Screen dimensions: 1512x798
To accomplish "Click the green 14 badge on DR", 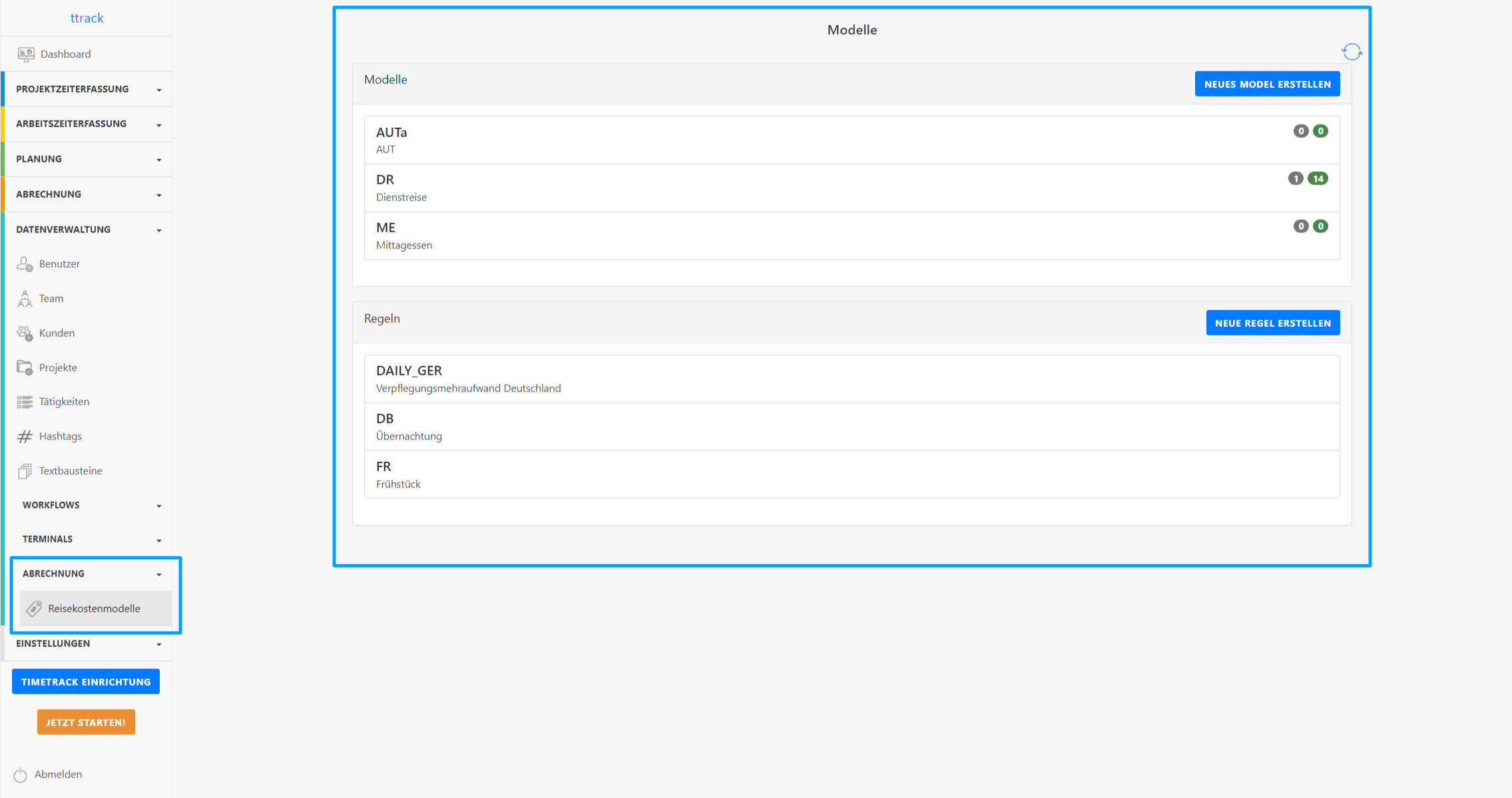I will click(1318, 178).
